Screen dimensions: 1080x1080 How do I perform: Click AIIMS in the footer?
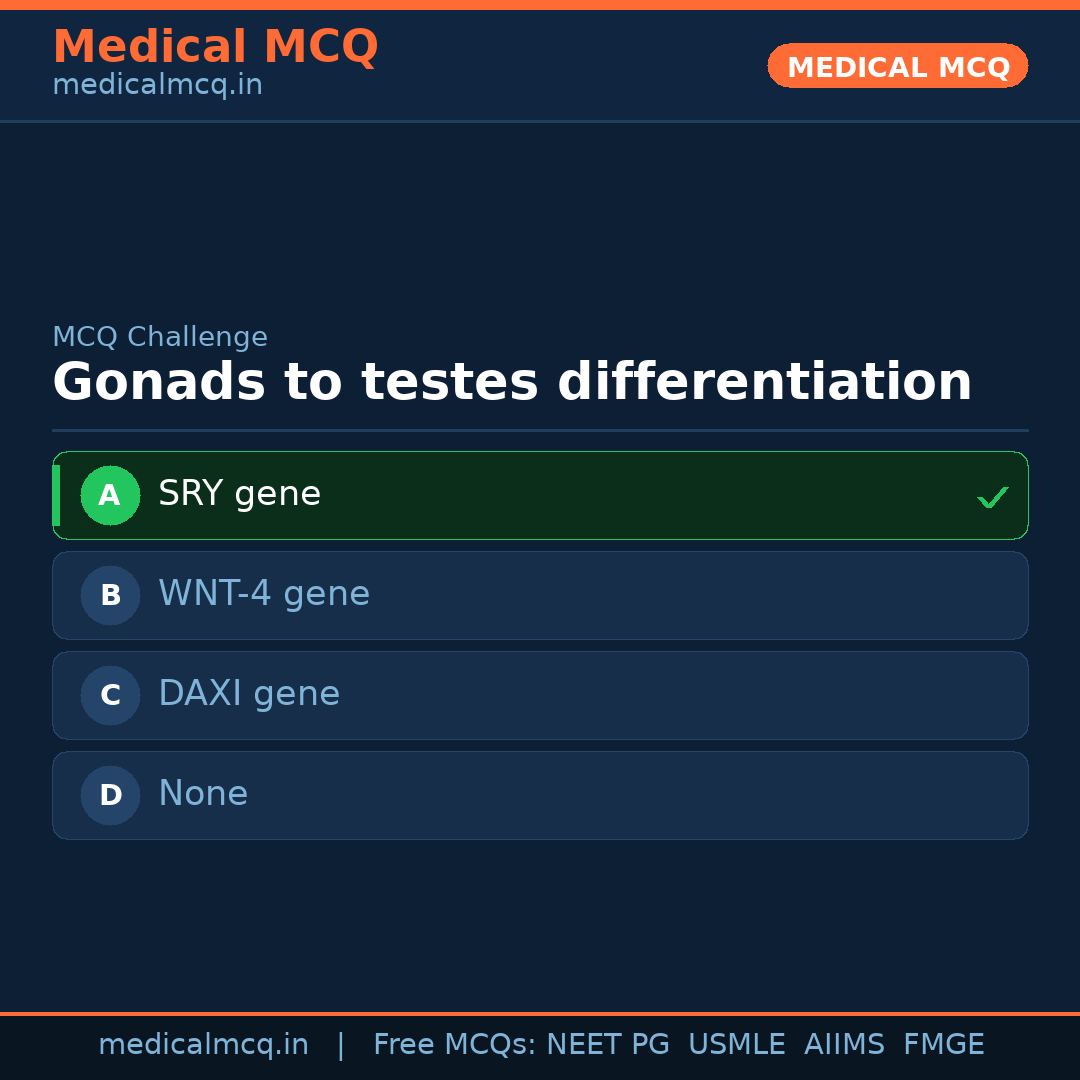844,1045
